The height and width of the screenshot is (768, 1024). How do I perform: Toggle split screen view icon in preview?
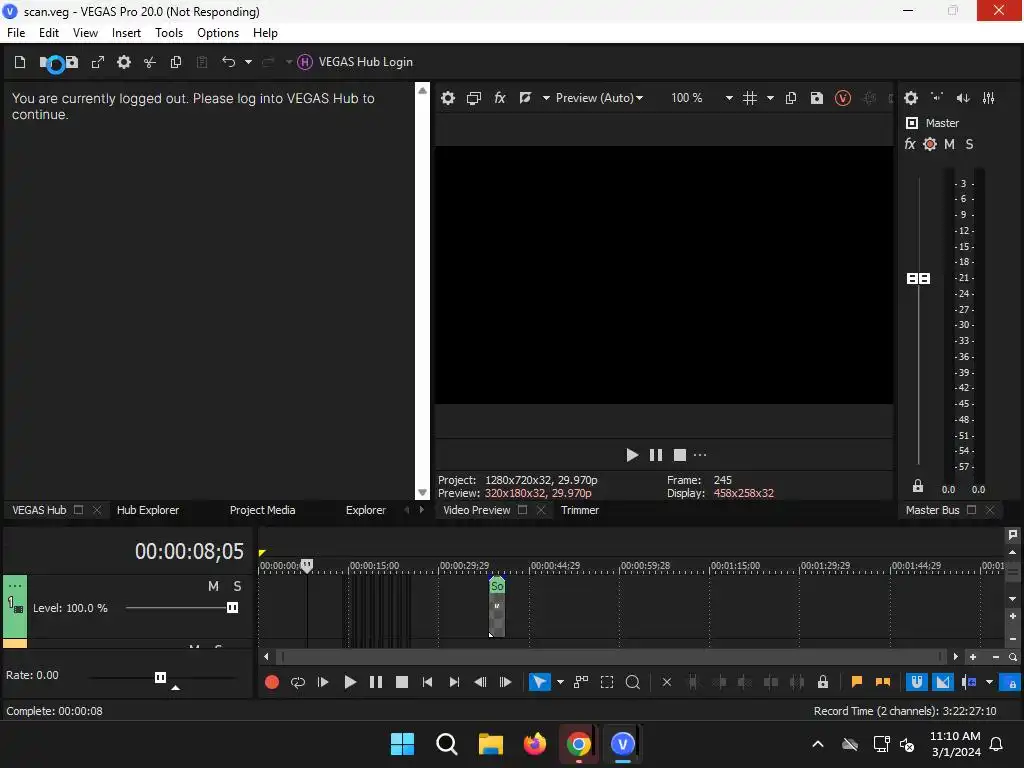525,98
